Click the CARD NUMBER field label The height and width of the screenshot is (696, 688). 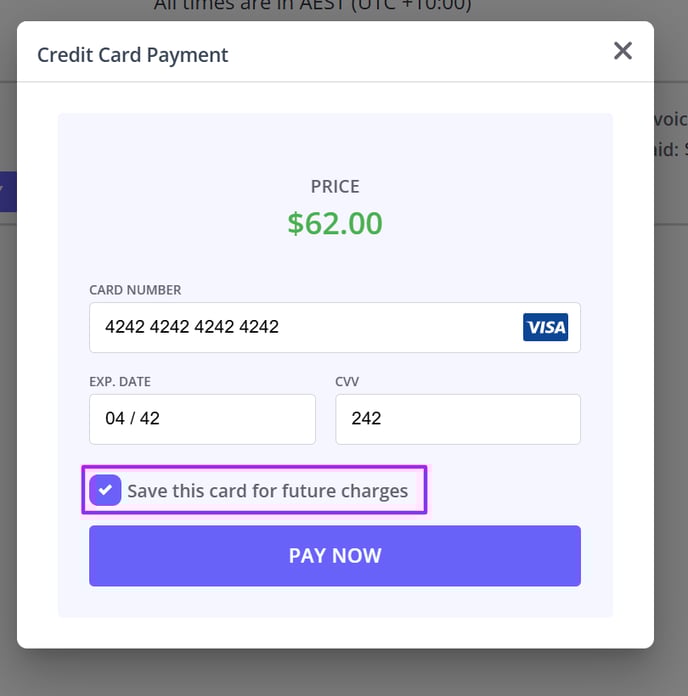click(135, 290)
